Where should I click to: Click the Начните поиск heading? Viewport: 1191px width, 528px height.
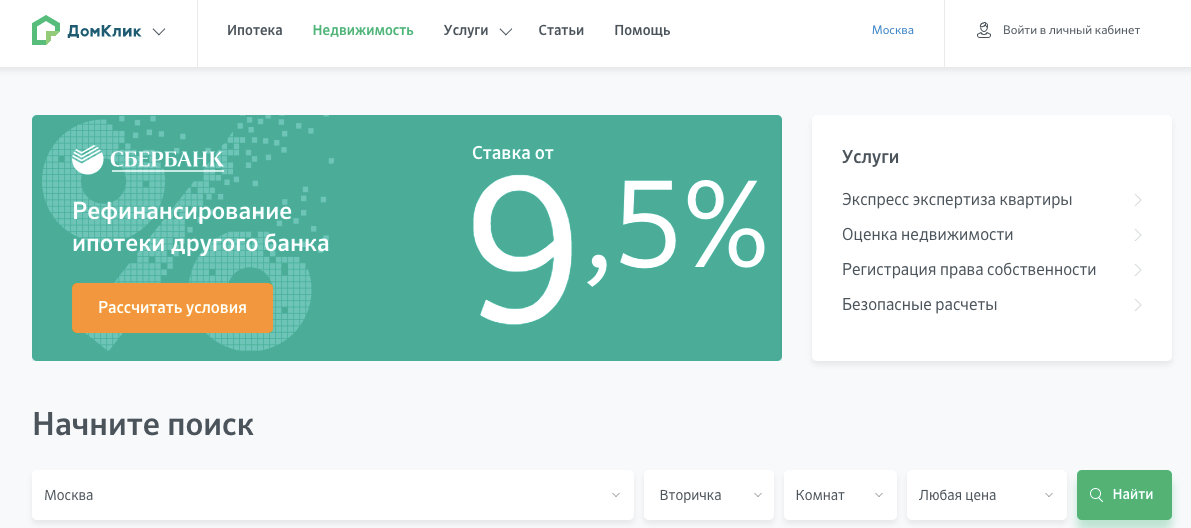click(x=143, y=424)
